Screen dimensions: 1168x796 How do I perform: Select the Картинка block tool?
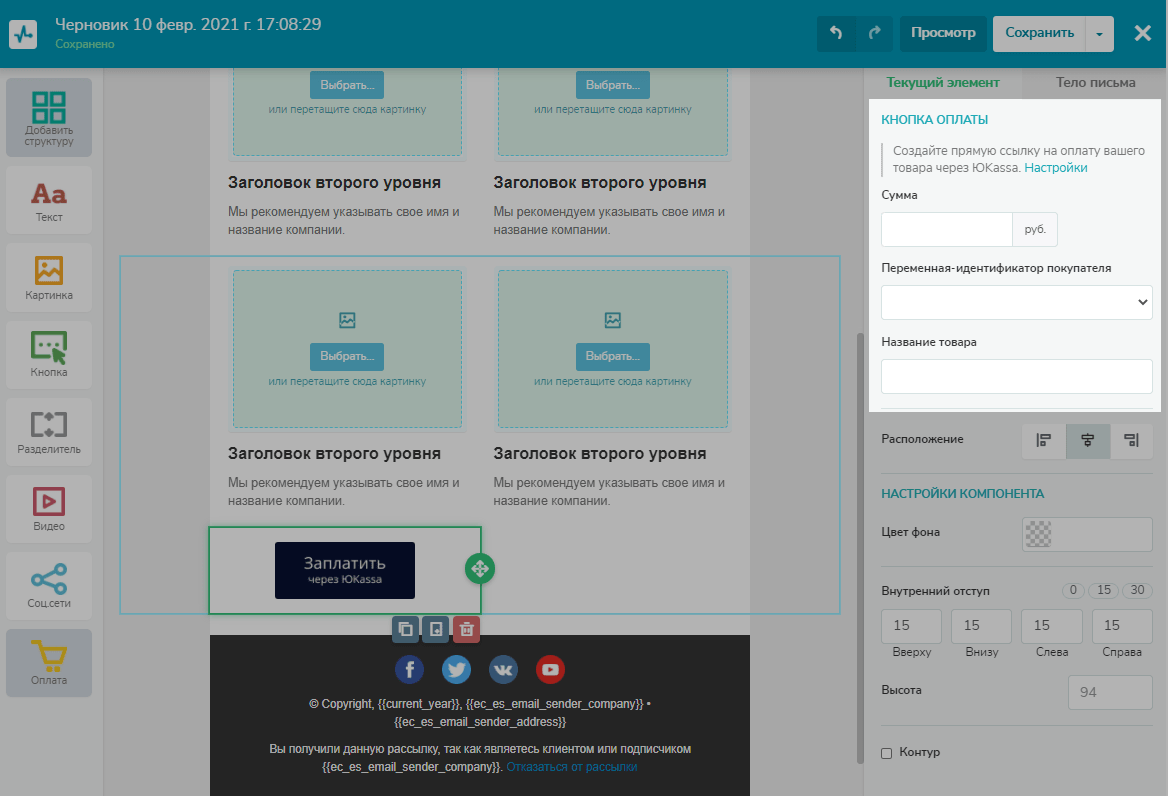click(x=49, y=278)
